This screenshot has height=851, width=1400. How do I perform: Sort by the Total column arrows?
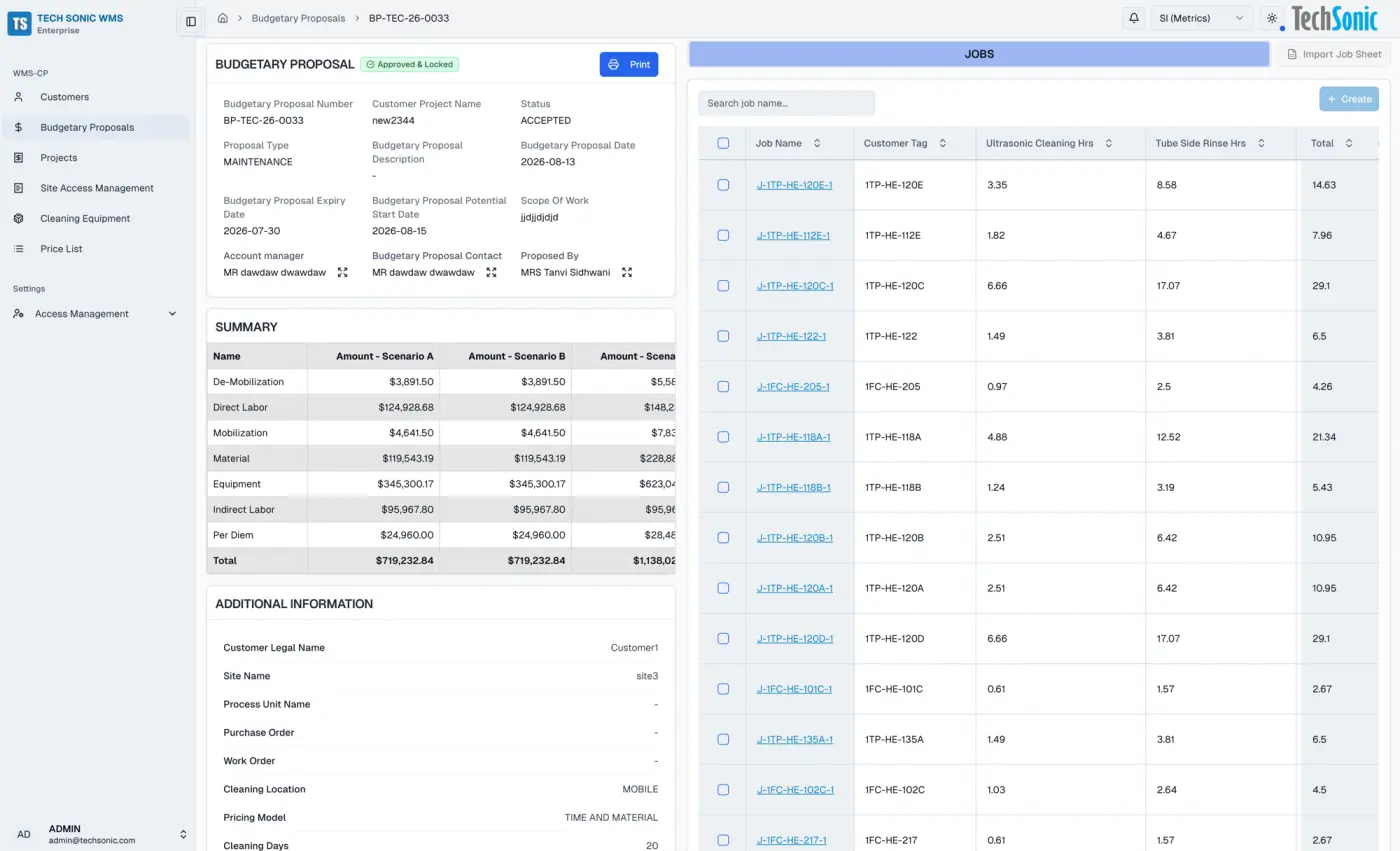[1349, 143]
